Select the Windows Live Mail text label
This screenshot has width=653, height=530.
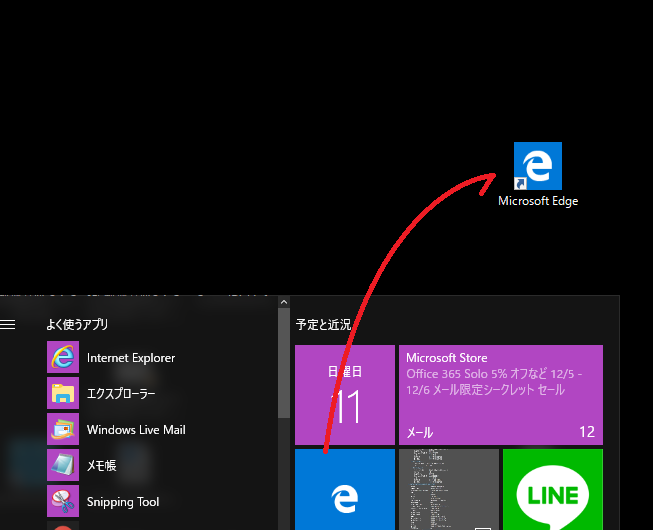[x=136, y=430]
